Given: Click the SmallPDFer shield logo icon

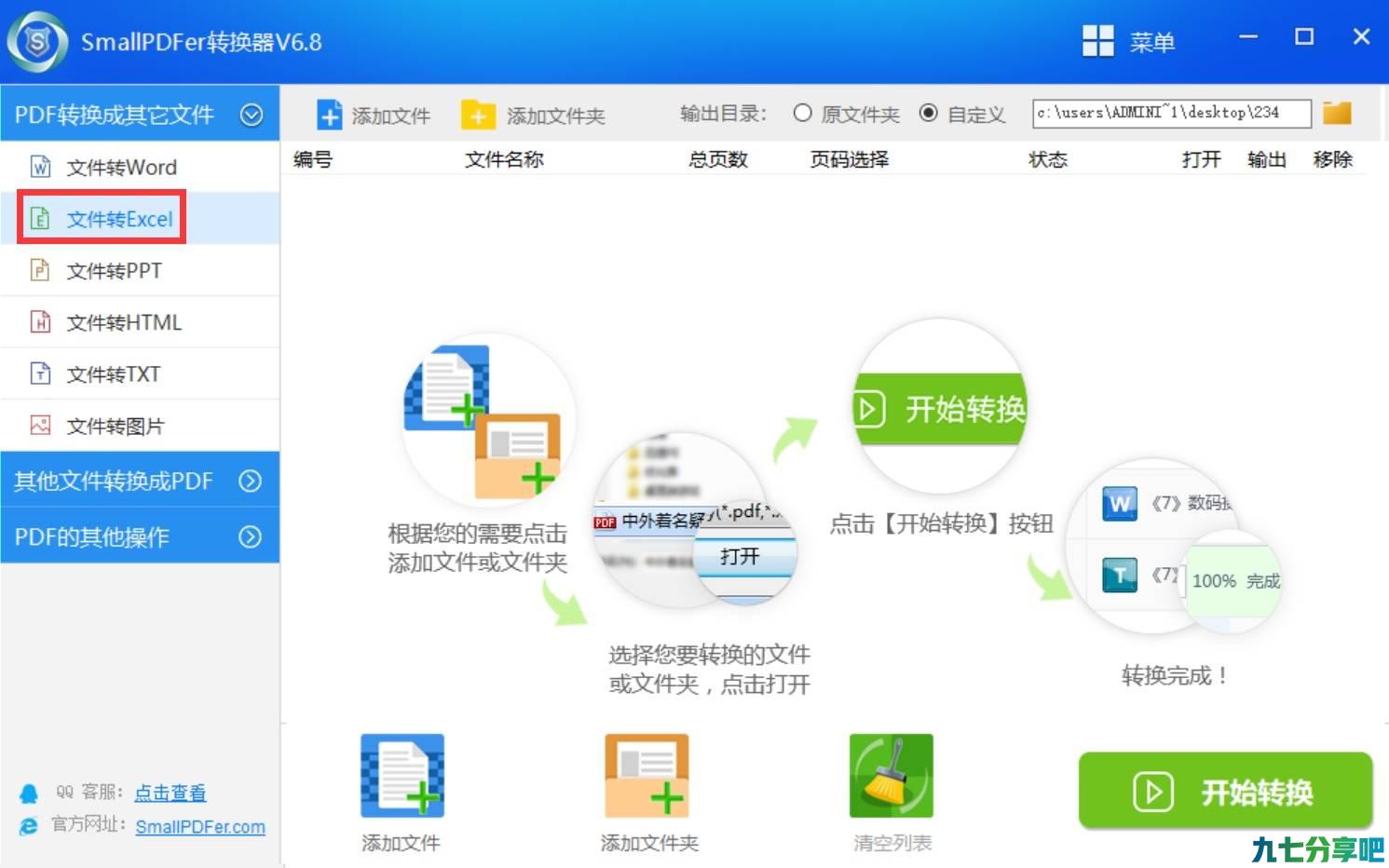Looking at the screenshot, I should (37, 42).
